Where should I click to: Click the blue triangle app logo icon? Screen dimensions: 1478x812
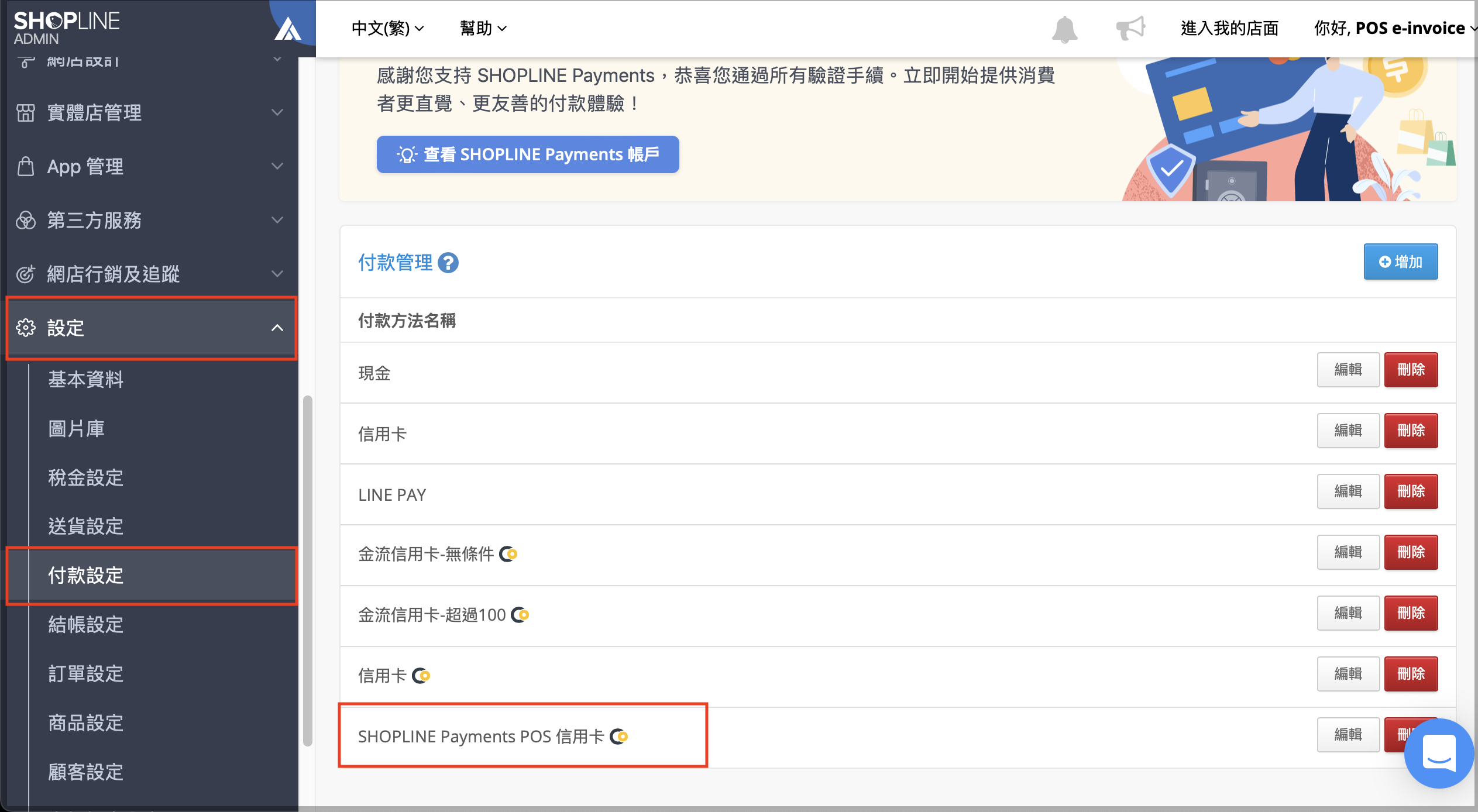(x=288, y=29)
